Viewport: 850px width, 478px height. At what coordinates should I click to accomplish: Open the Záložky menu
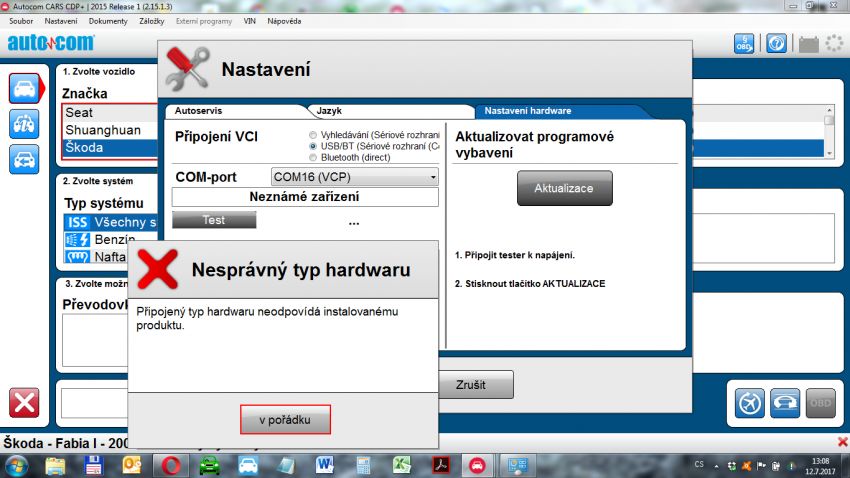[152, 21]
